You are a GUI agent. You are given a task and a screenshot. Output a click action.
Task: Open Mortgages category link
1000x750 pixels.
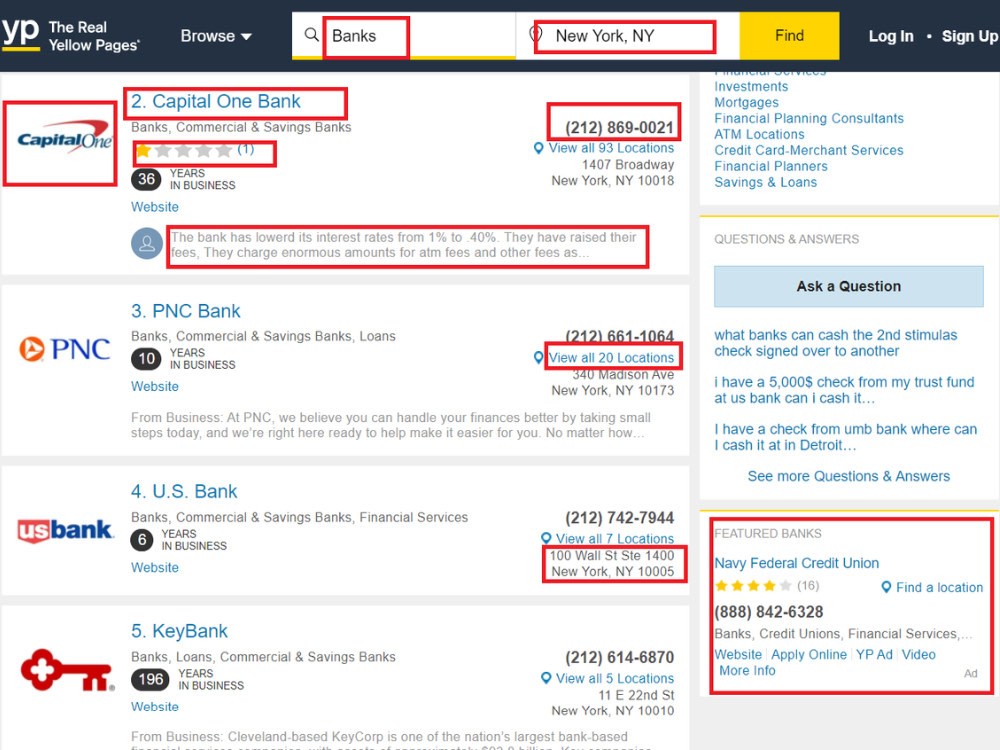click(746, 102)
